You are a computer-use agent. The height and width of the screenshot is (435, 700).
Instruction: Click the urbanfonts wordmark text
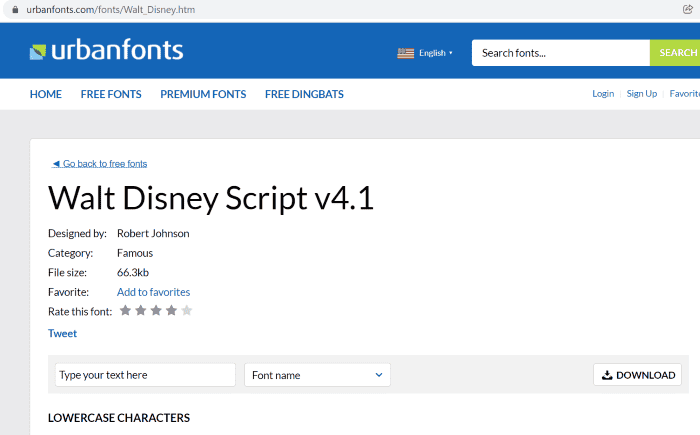pos(117,50)
